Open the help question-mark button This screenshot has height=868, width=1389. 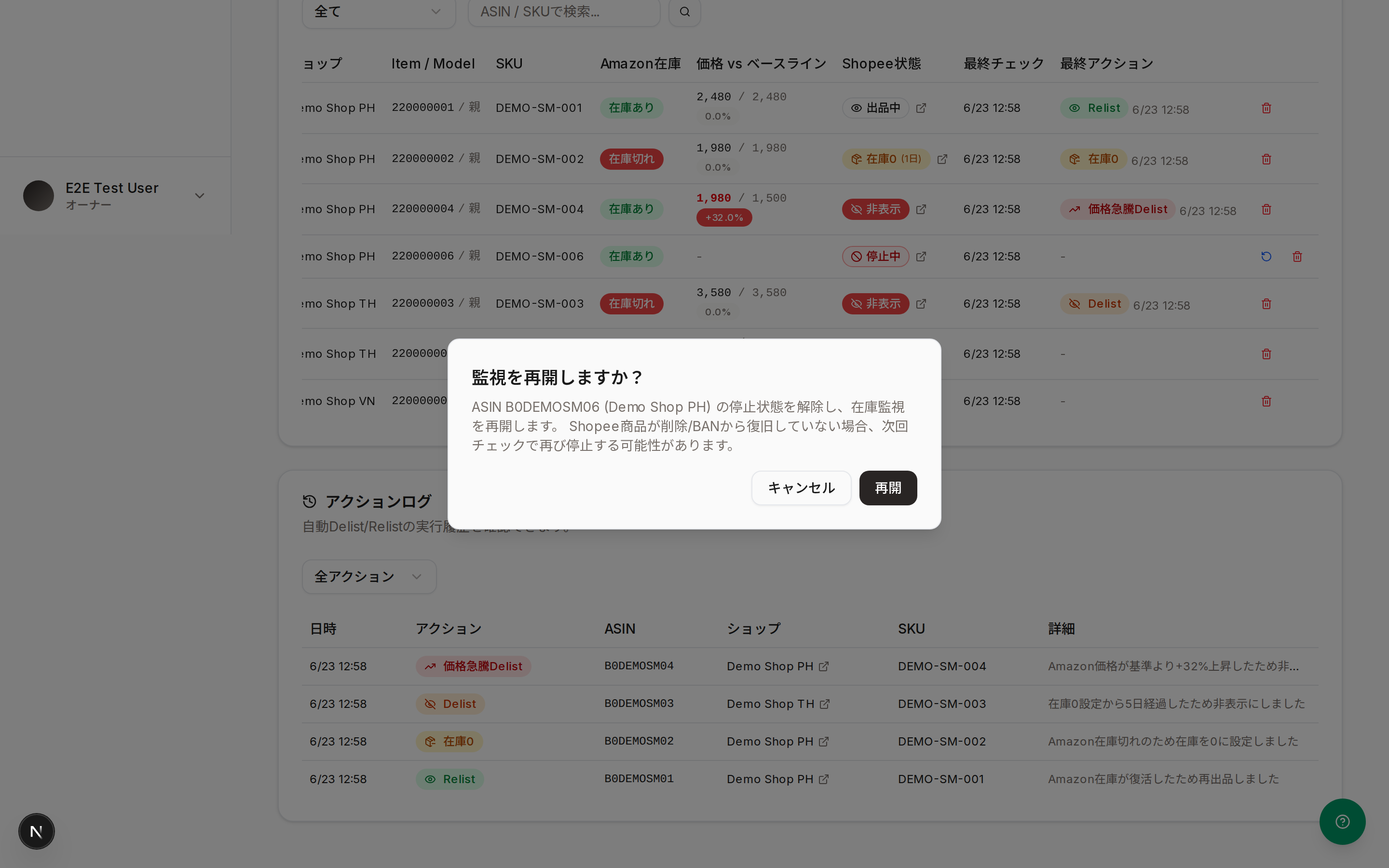point(1342,822)
